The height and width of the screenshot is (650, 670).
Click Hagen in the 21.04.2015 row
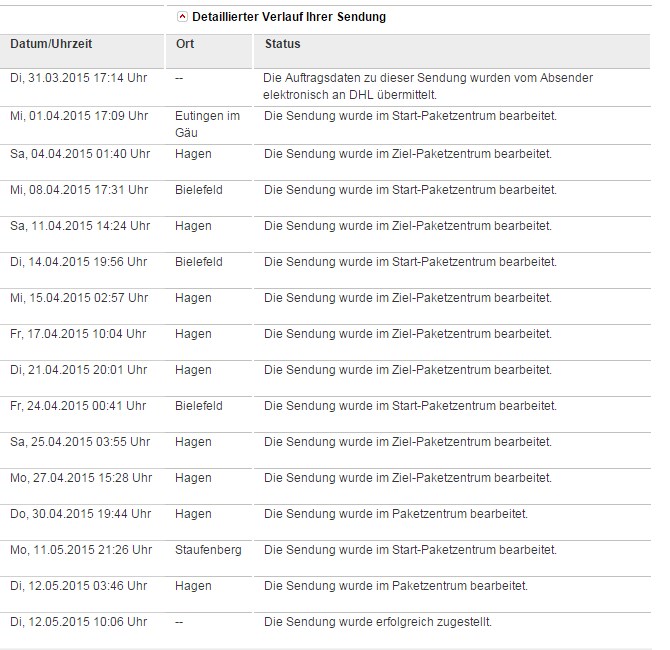coord(193,370)
